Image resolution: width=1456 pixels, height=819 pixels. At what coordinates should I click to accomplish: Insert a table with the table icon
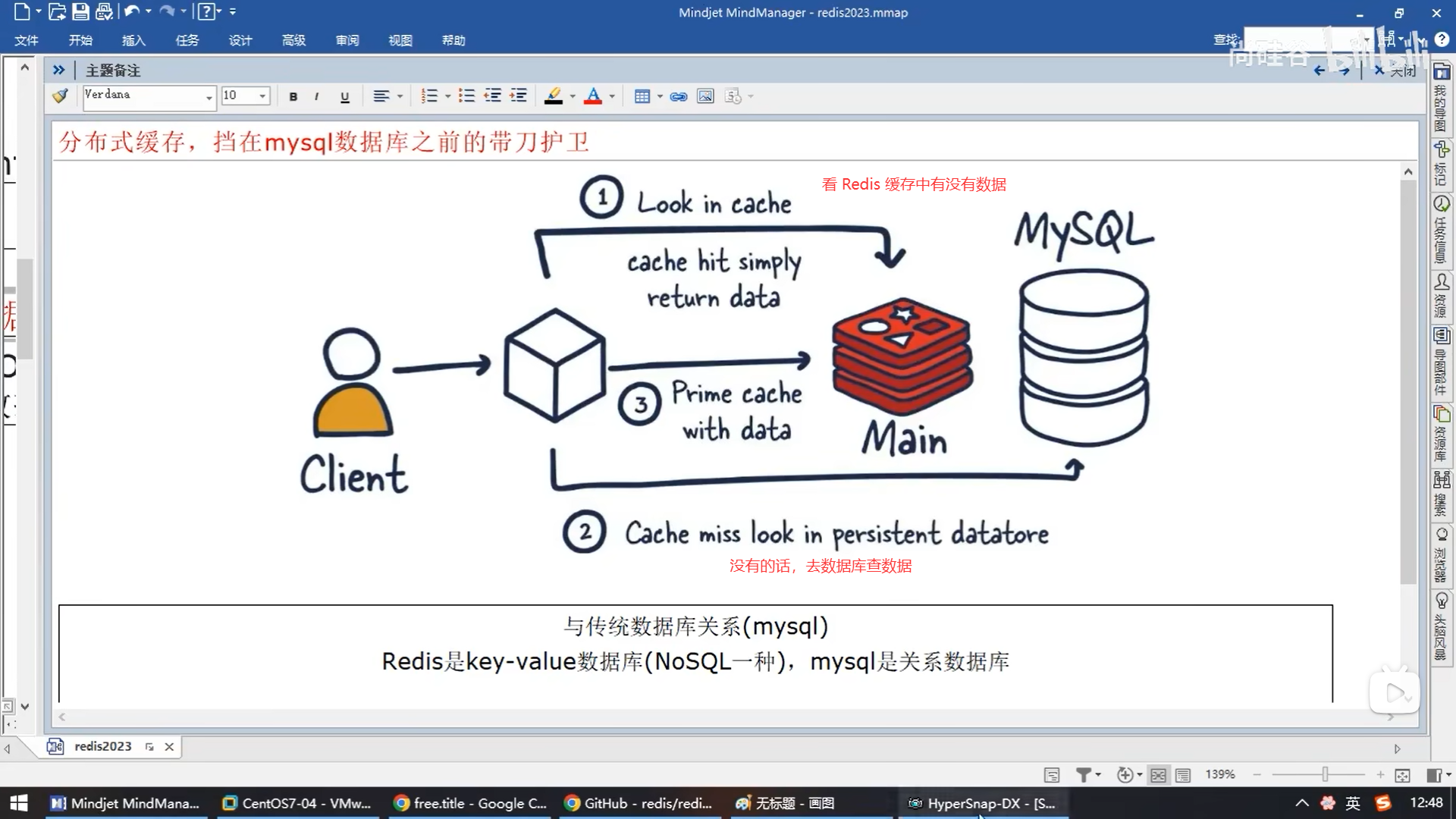tap(642, 96)
